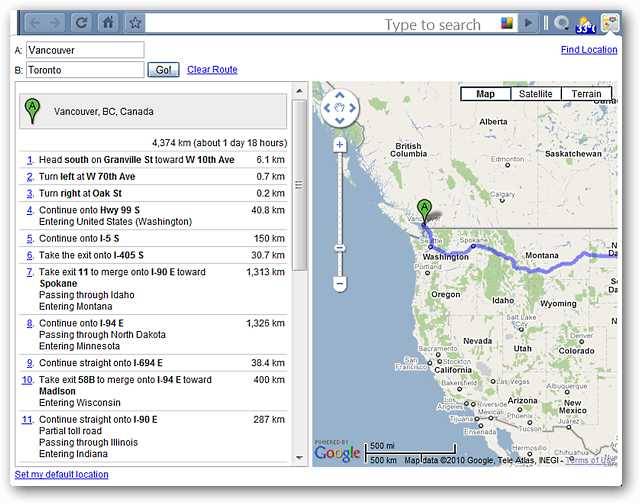This screenshot has height=504, width=640.
Task: Click Set my default location link
Action: 62,474
